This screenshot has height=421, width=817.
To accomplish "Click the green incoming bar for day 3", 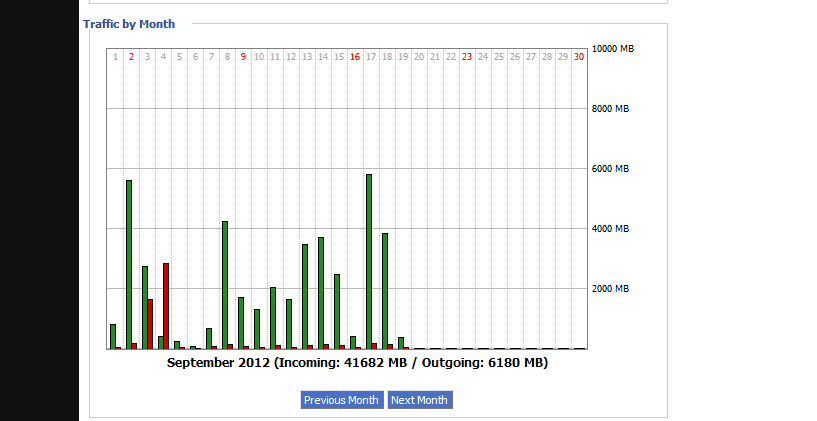I will pos(145,307).
